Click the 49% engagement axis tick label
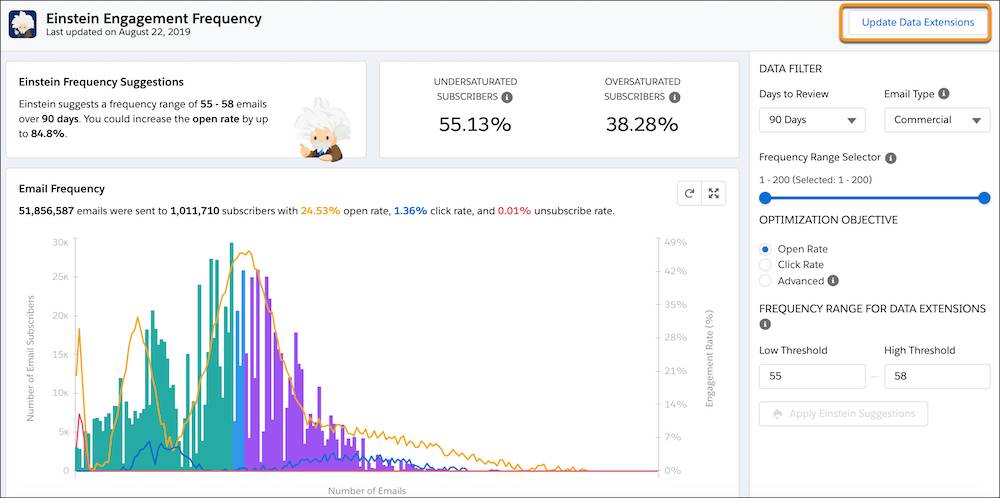Screen dimensions: 1000x498 tap(675, 242)
